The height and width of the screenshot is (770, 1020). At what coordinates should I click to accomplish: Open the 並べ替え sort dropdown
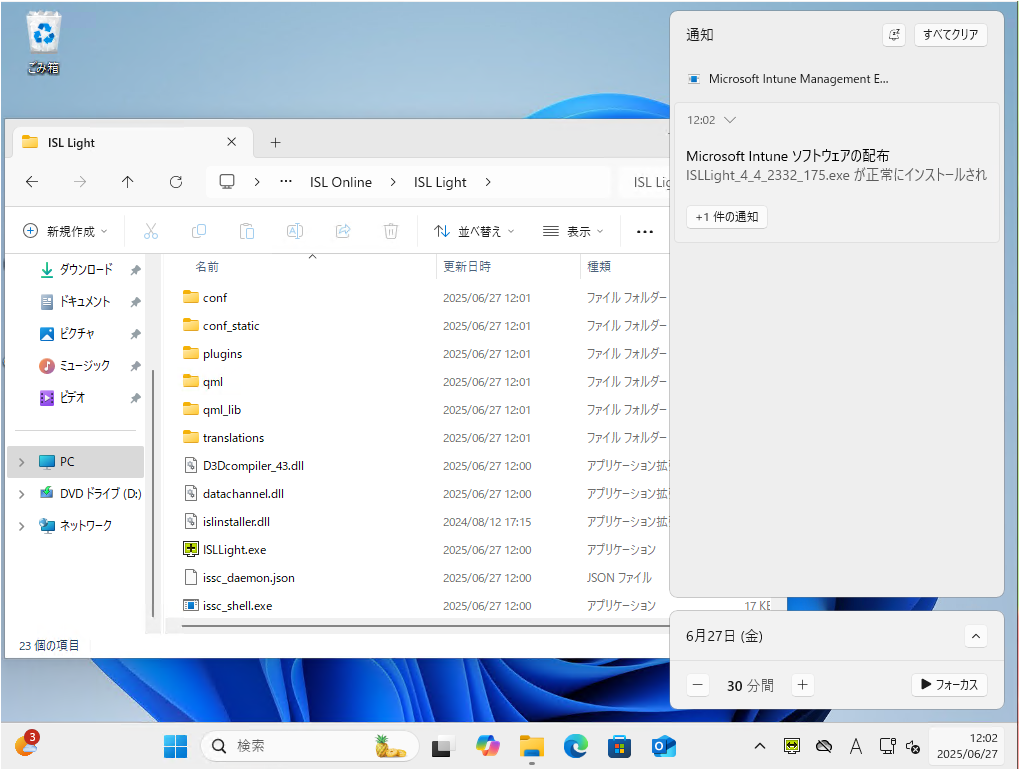474,231
